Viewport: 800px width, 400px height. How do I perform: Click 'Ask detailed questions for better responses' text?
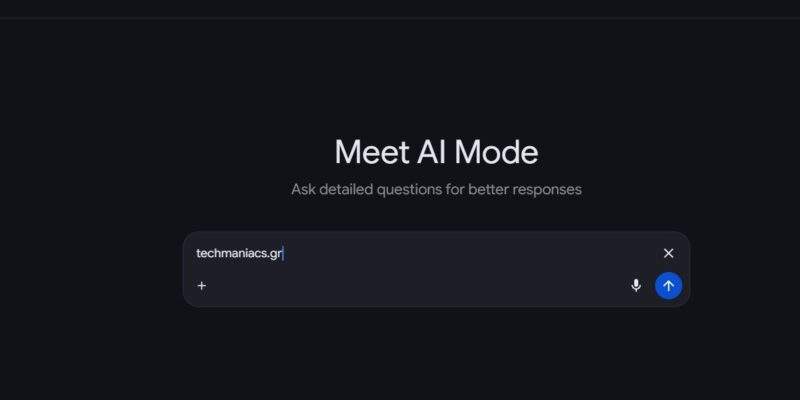[436, 189]
